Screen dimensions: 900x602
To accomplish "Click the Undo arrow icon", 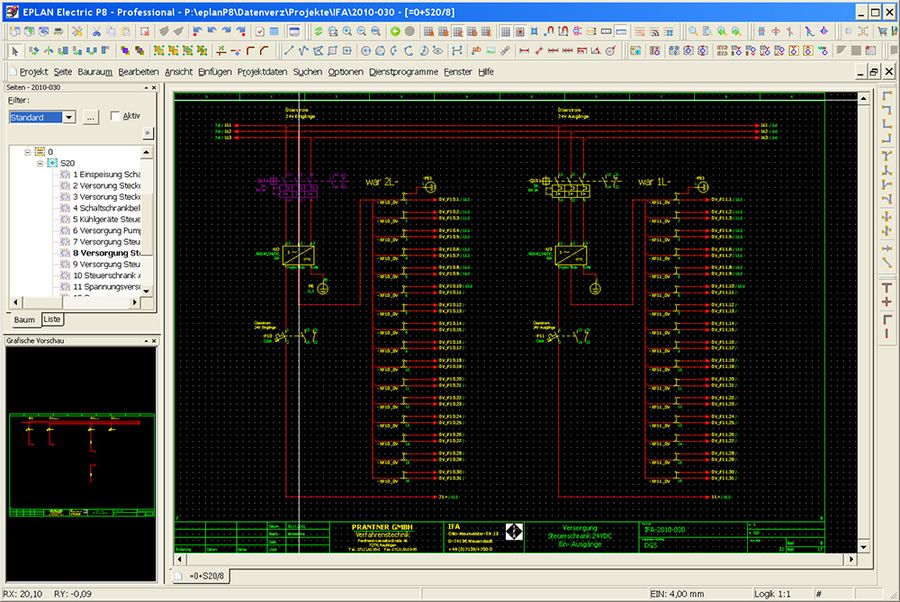I will (x=211, y=32).
